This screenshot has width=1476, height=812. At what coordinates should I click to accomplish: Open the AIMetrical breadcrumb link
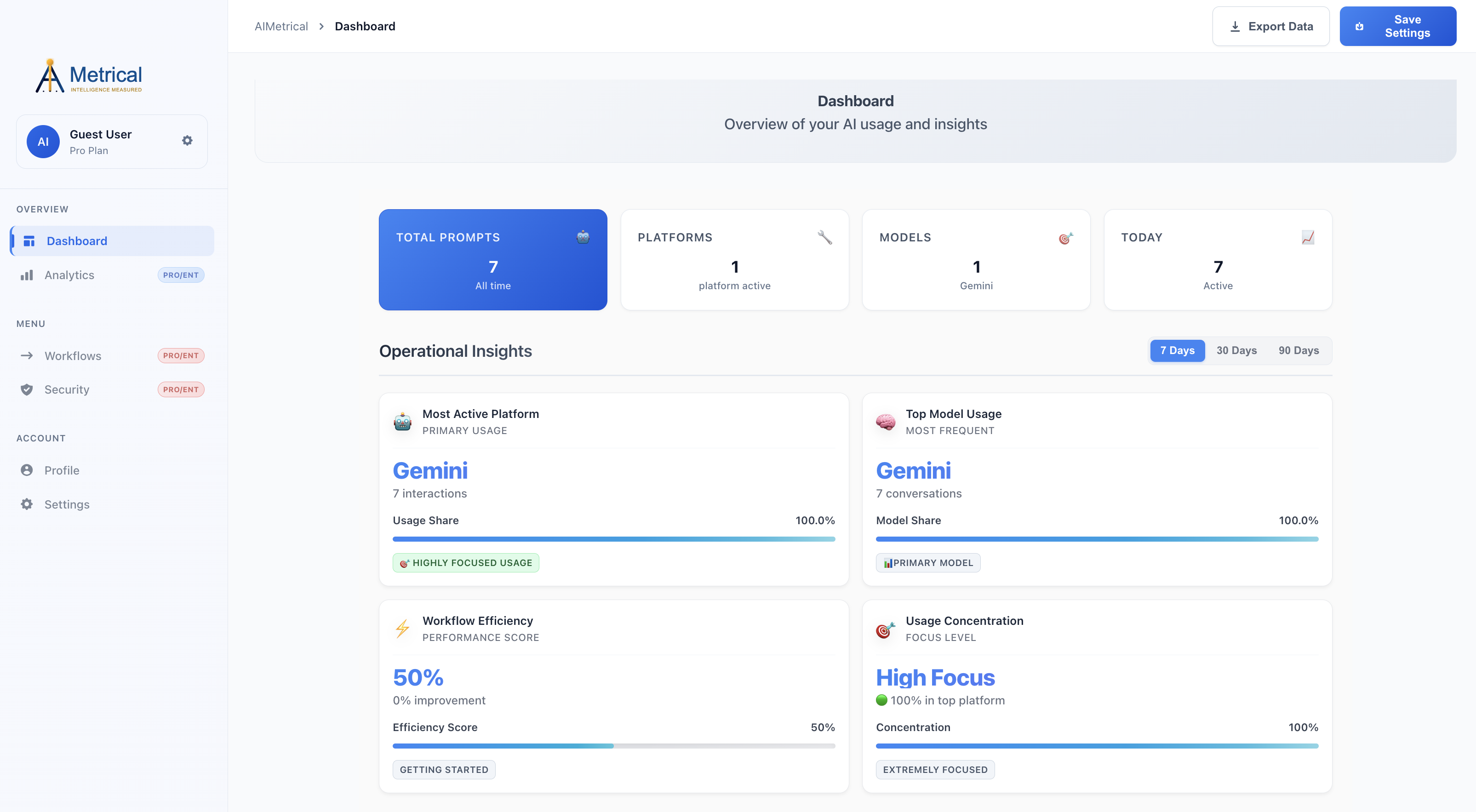281,26
